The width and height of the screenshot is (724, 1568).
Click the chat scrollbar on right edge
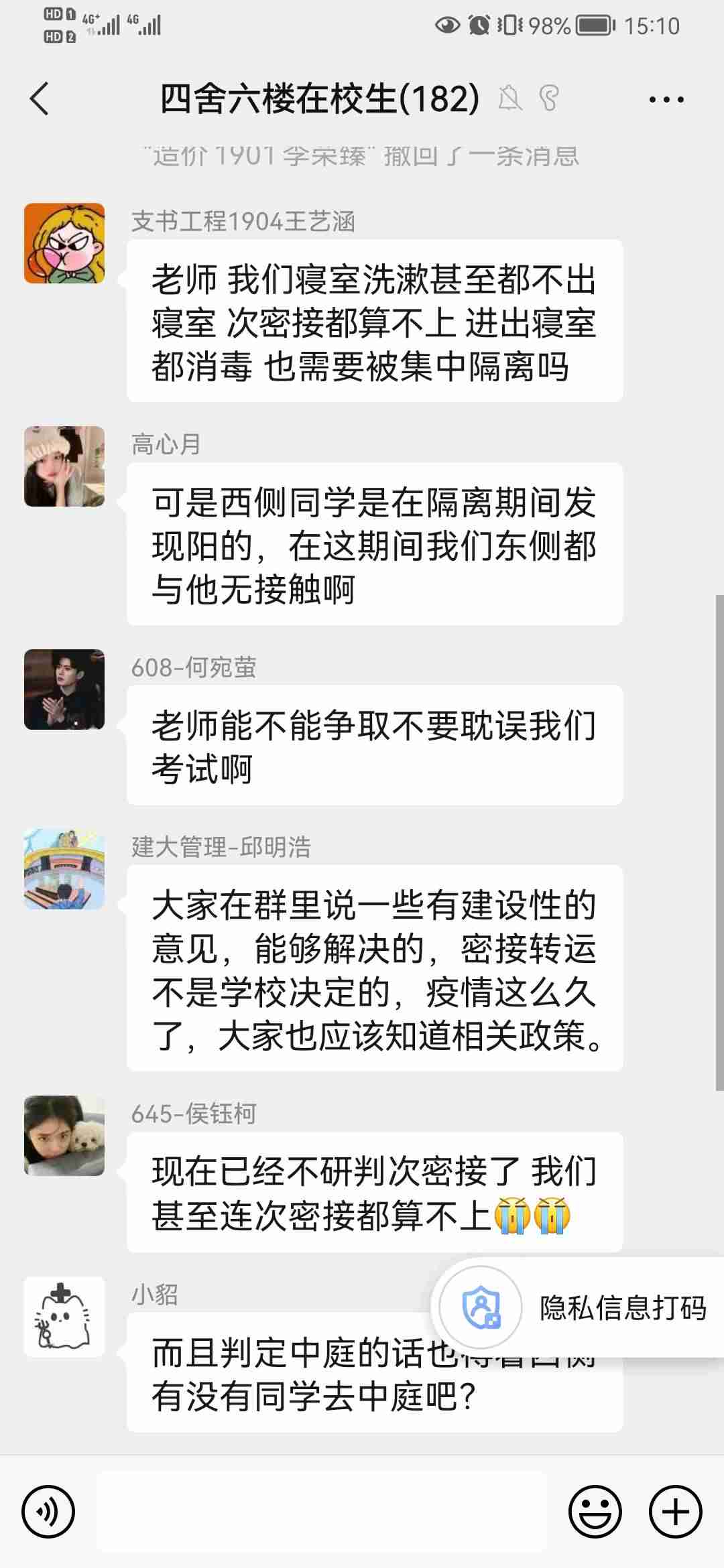[719, 843]
